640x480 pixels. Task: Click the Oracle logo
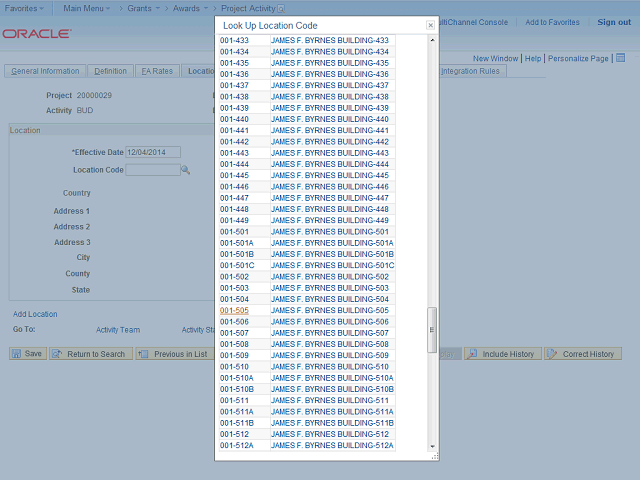[x=37, y=33]
